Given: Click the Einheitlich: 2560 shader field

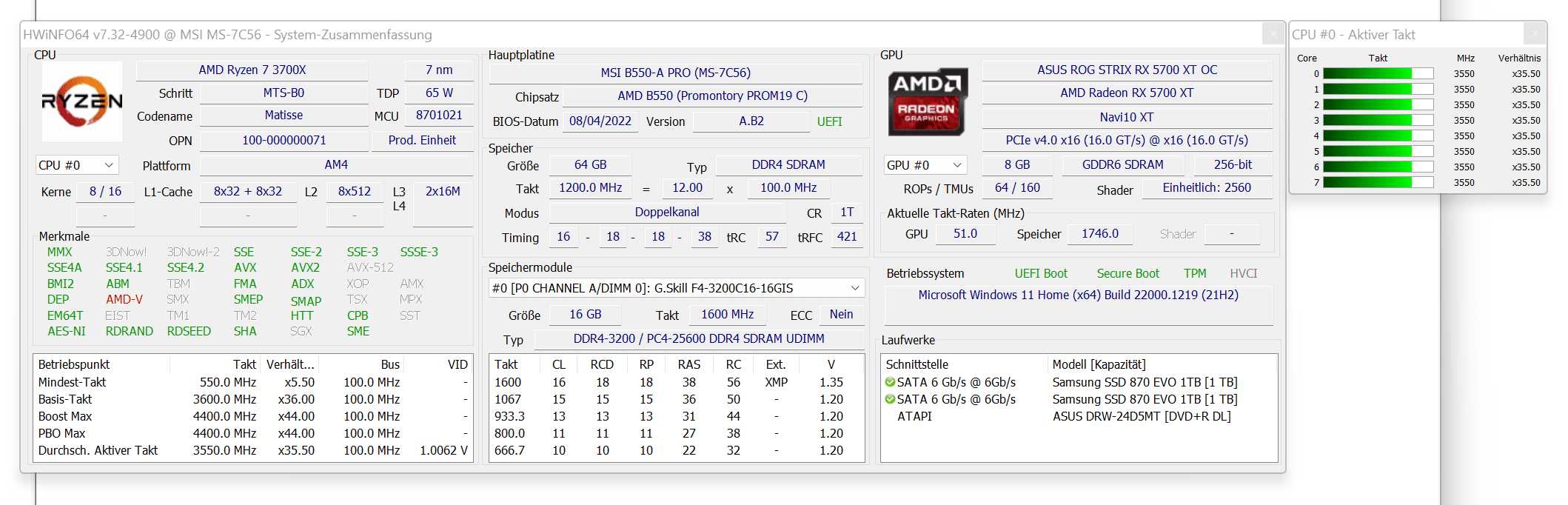Looking at the screenshot, I should (1207, 188).
